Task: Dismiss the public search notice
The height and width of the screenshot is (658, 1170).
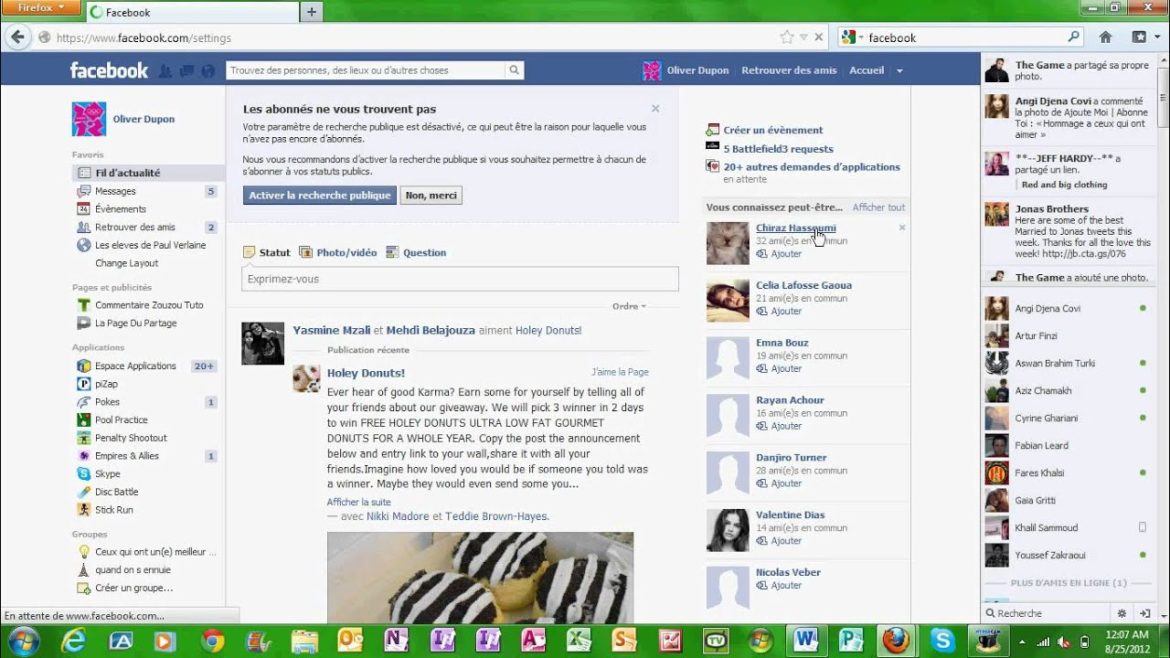Action: [656, 108]
